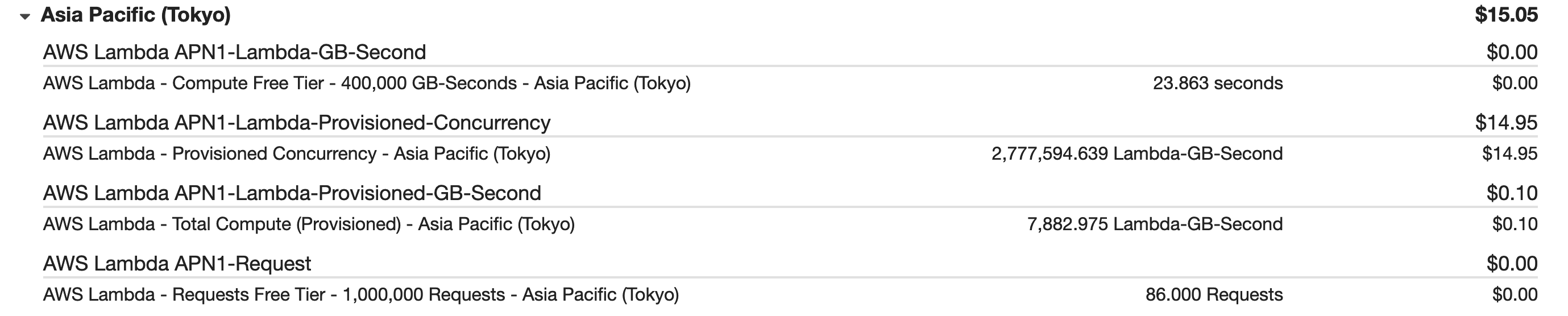
Task: Select the 7,882.975 Lambda-GB-Second usage value
Action: [1155, 224]
